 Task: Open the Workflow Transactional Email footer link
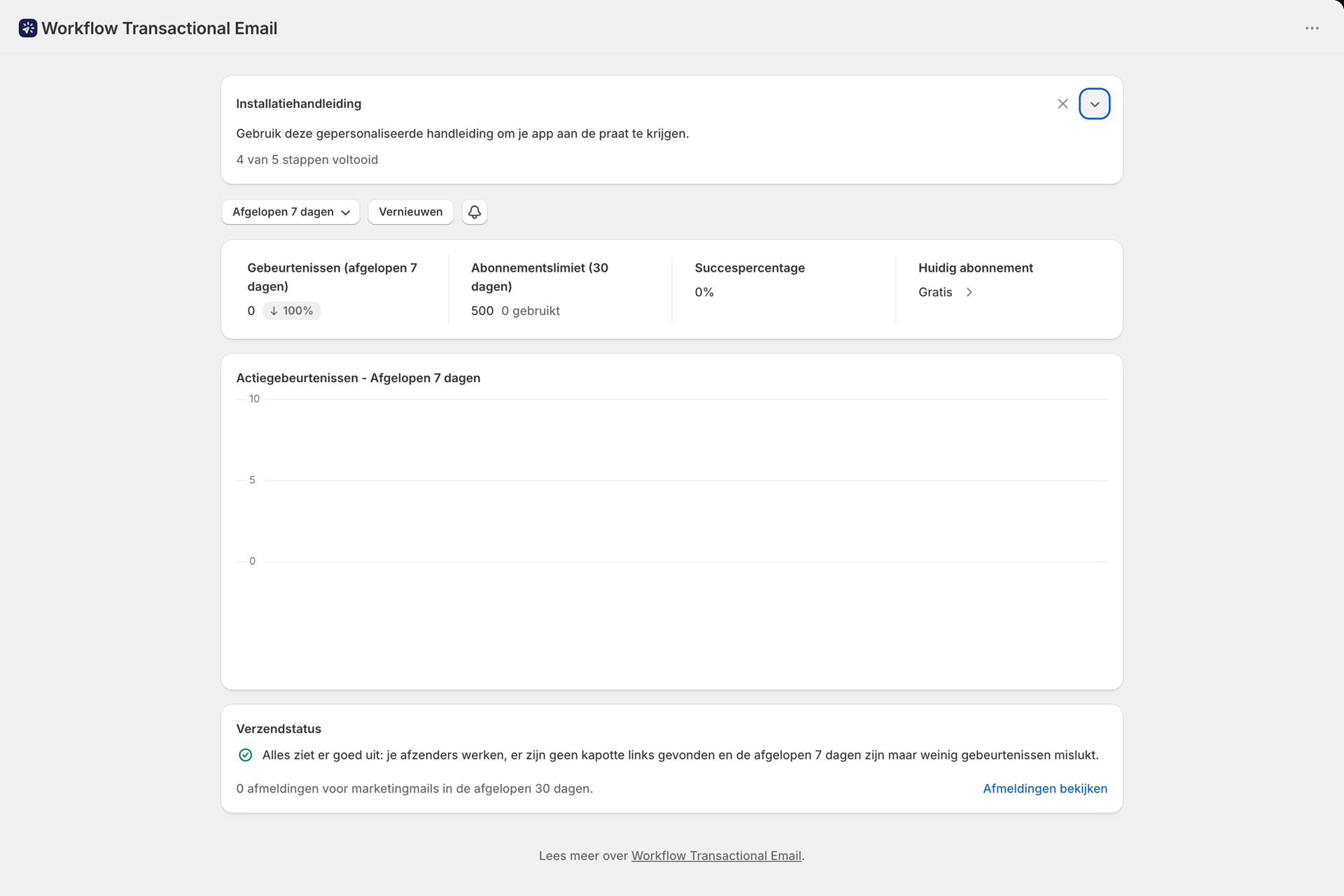coord(716,856)
